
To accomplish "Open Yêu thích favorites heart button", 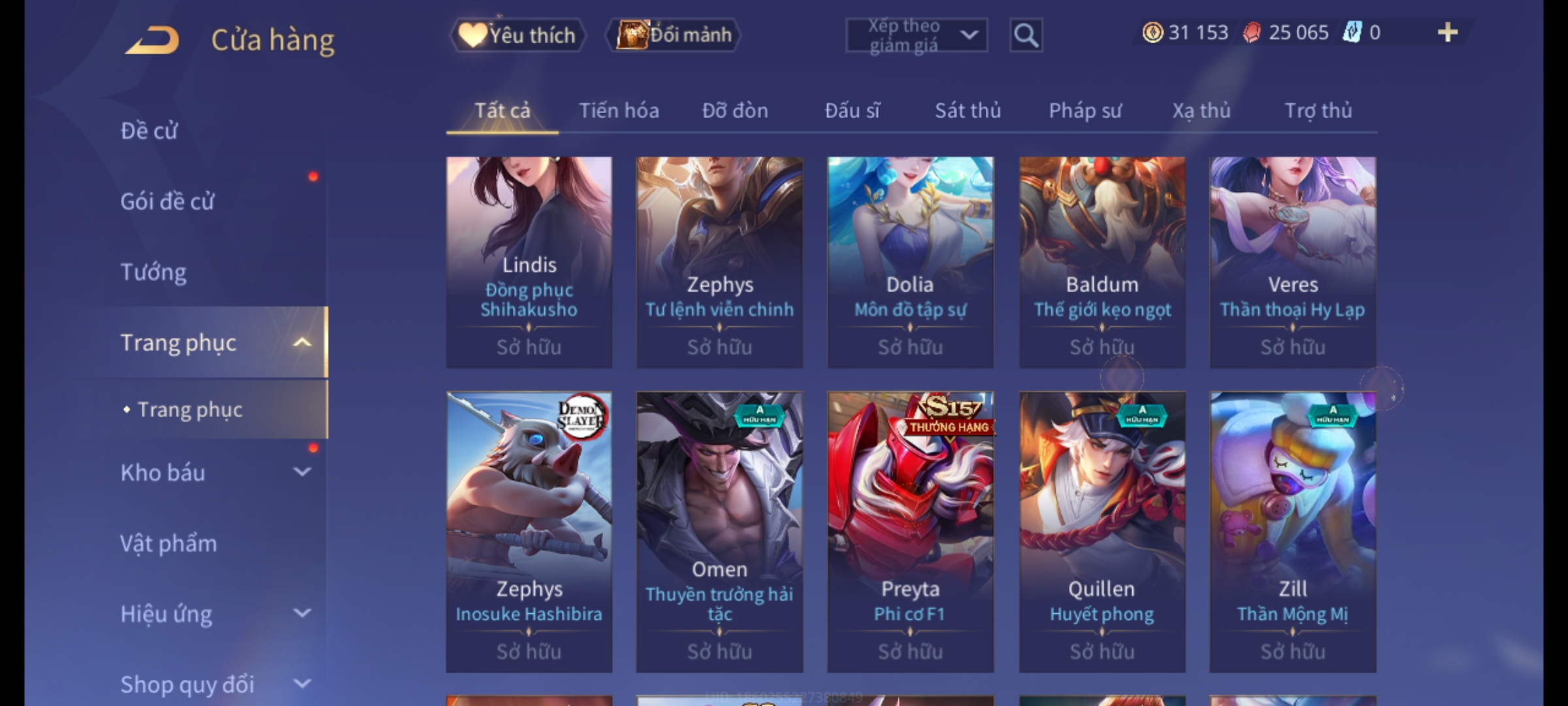I will click(x=517, y=35).
